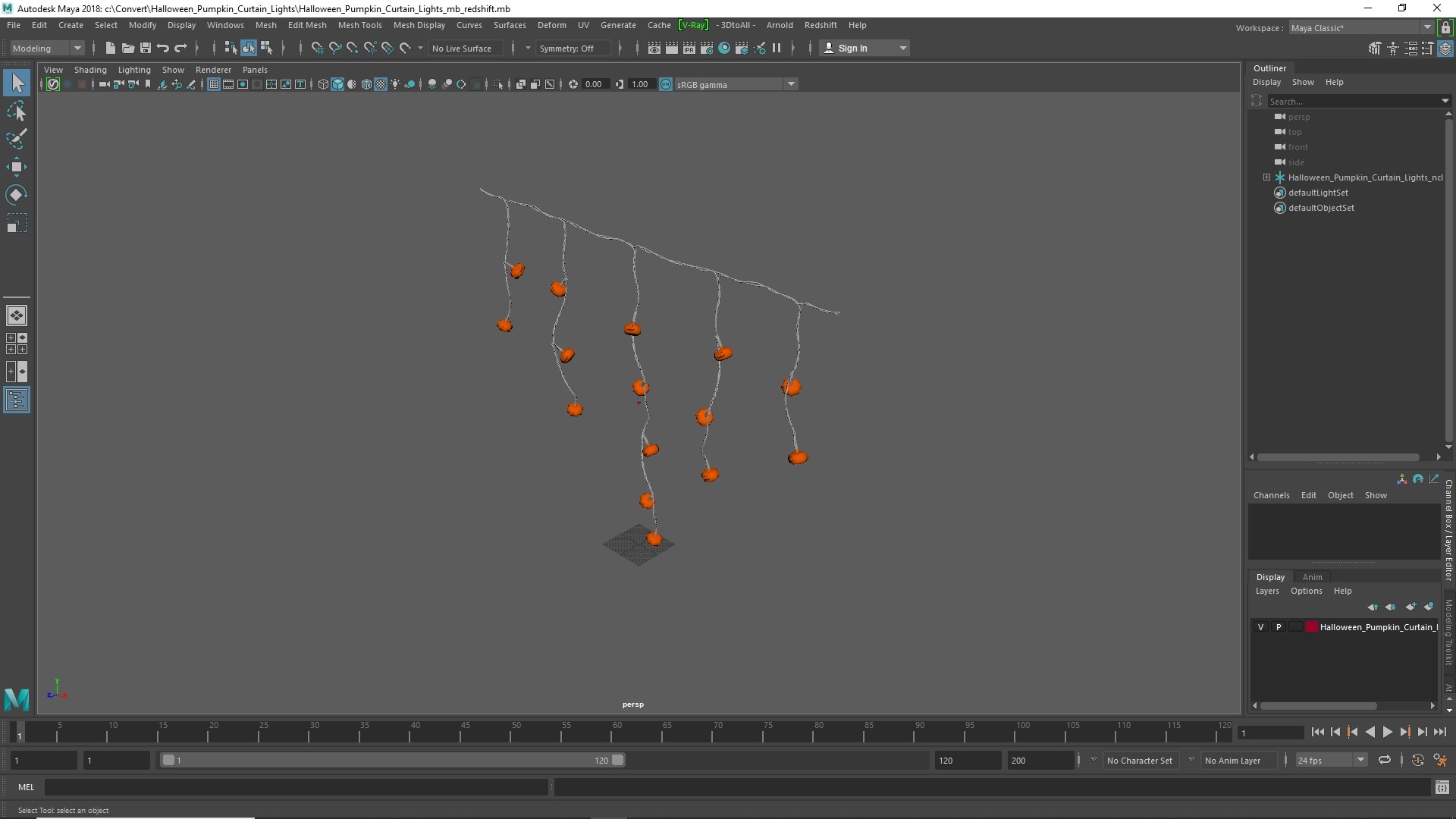Open the Workspace Maya Classic dropdown
This screenshot has width=1456, height=819.
pos(1361,27)
